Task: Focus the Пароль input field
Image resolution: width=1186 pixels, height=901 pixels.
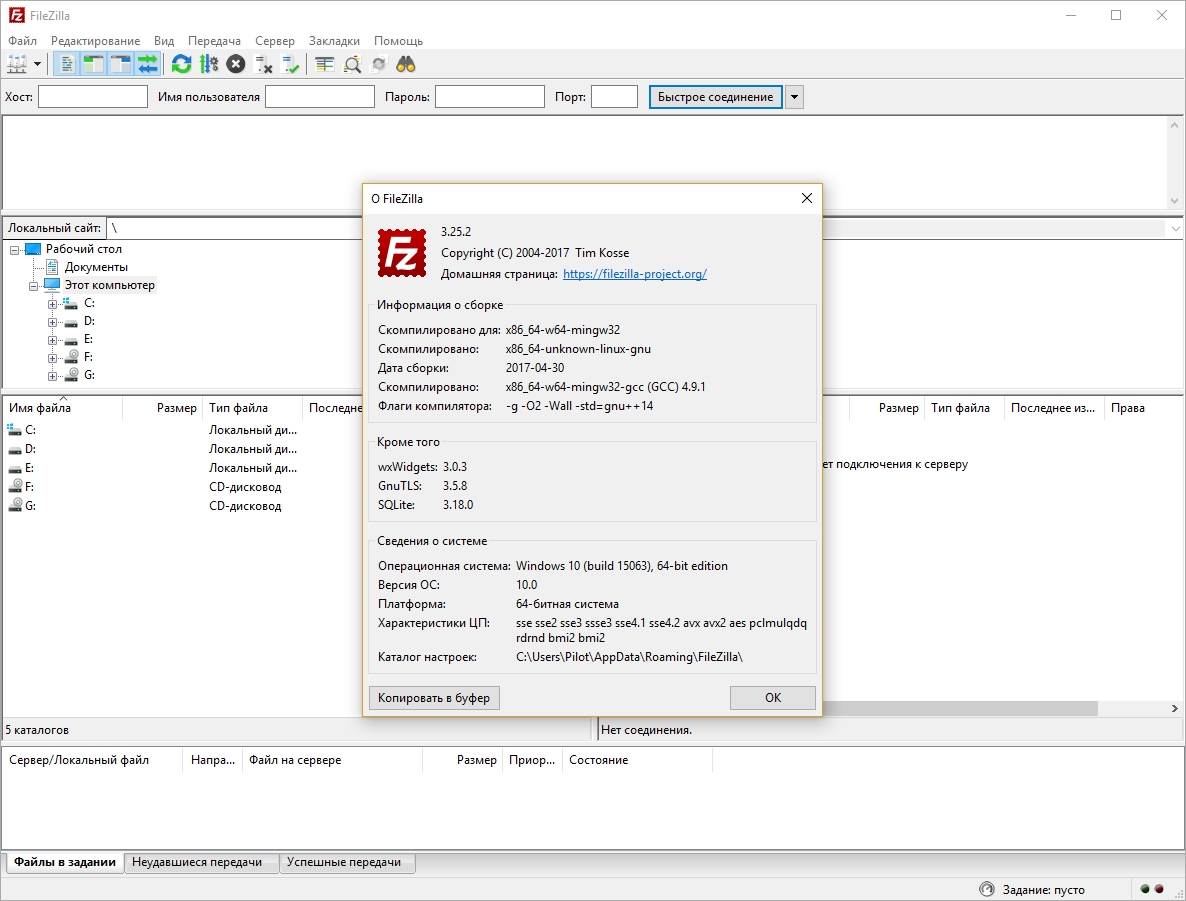Action: point(490,97)
